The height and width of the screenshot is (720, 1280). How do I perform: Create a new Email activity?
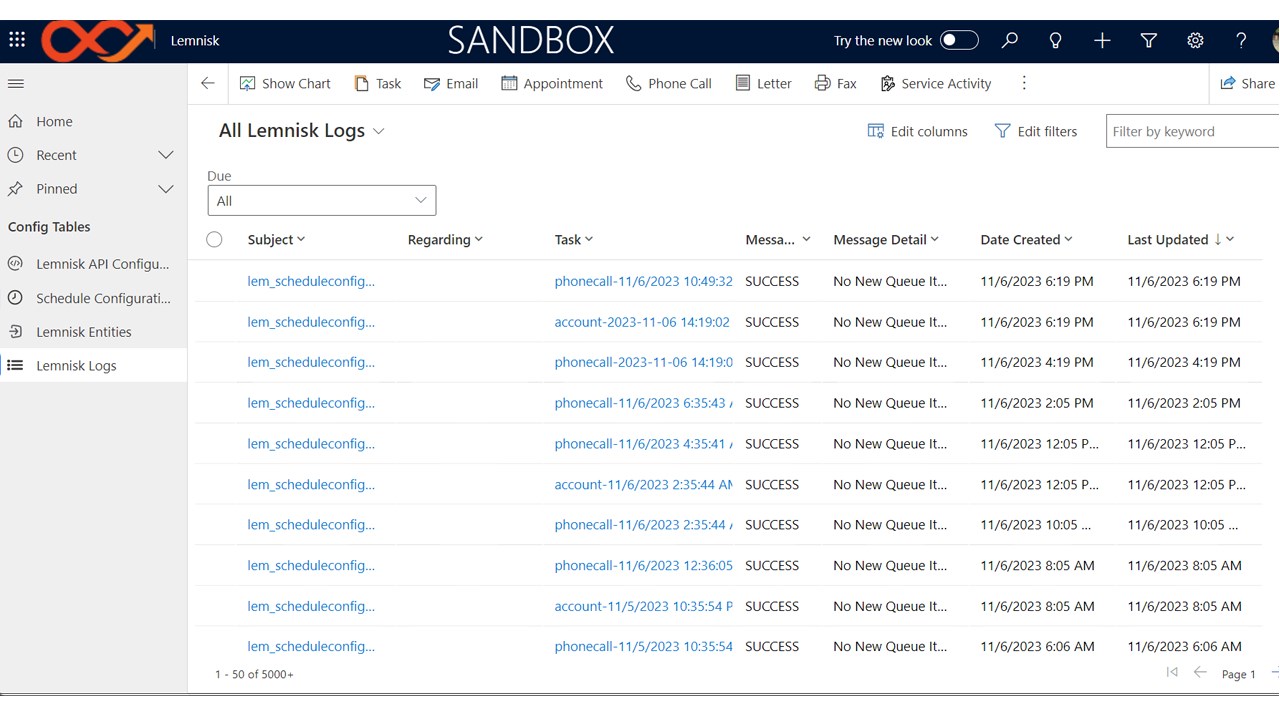[x=451, y=84]
